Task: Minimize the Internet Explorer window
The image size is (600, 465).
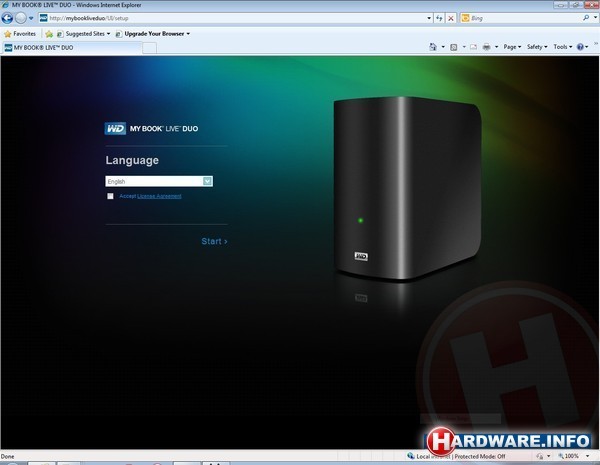Action: pos(561,5)
